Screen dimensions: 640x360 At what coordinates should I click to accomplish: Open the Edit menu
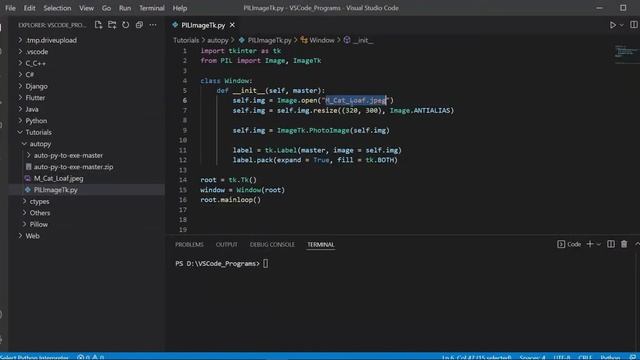tap(29, 8)
